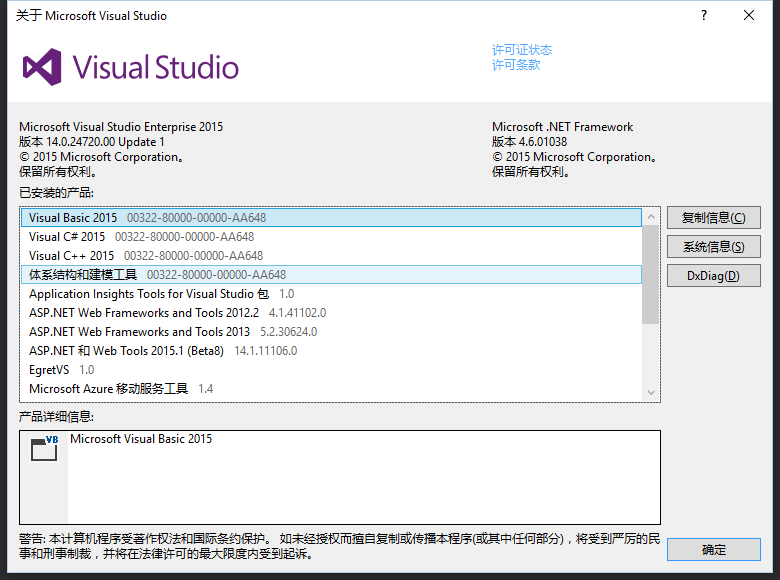Select Application Insights Tools for Visual Studio 包
The width and height of the screenshot is (780, 580).
point(331,293)
